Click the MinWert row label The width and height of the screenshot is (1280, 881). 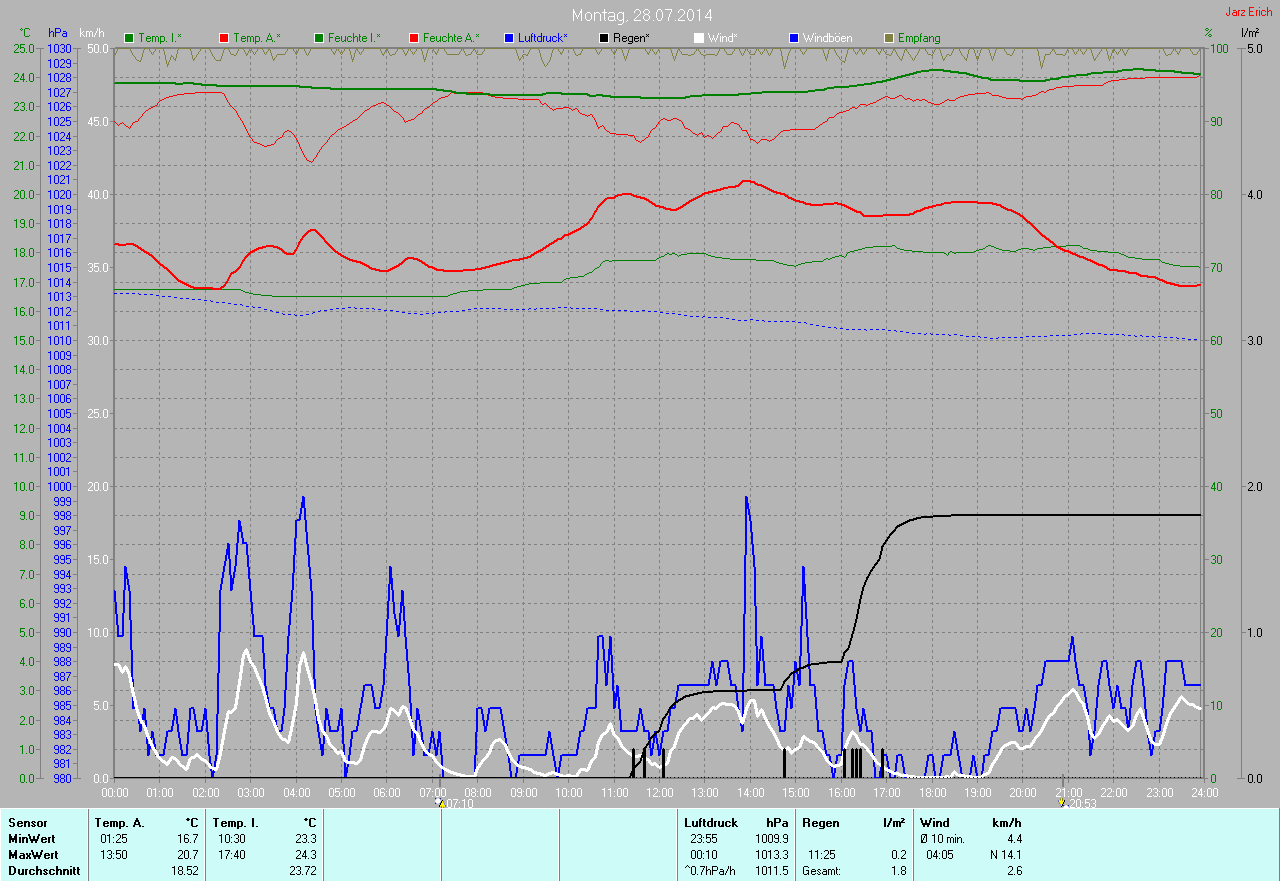(x=31, y=839)
